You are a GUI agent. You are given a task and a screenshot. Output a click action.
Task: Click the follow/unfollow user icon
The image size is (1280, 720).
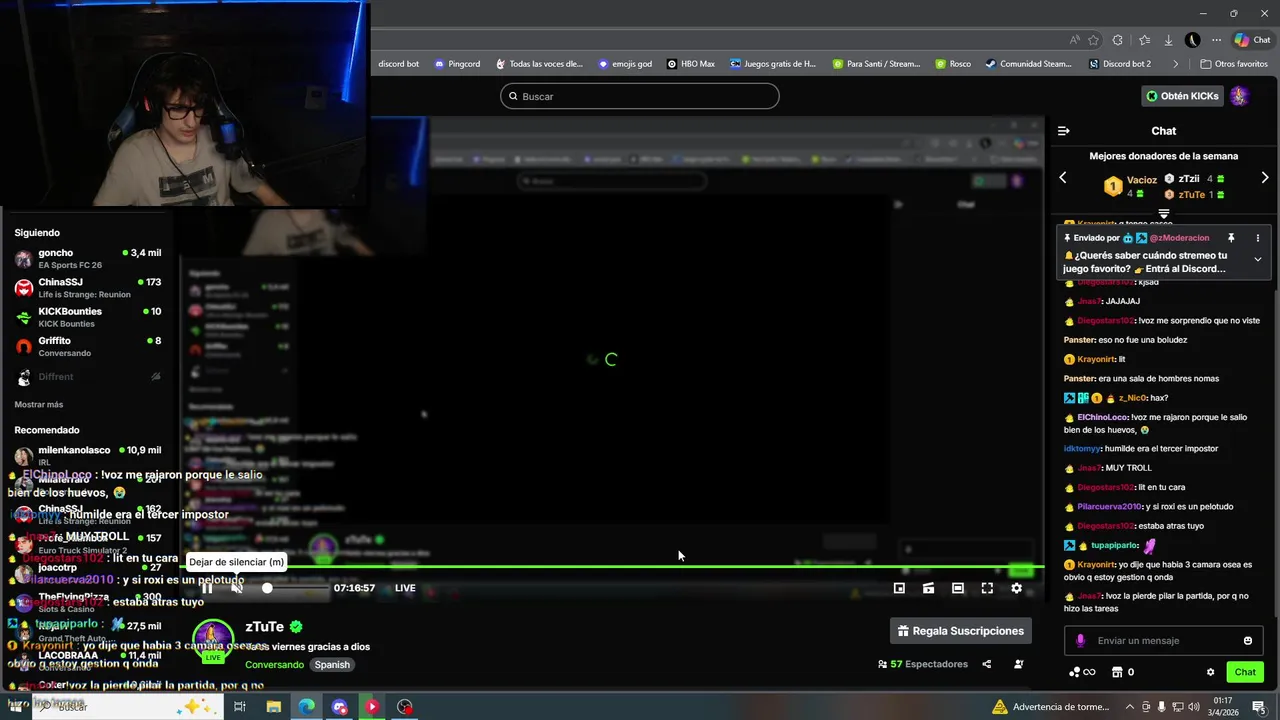[1019, 664]
